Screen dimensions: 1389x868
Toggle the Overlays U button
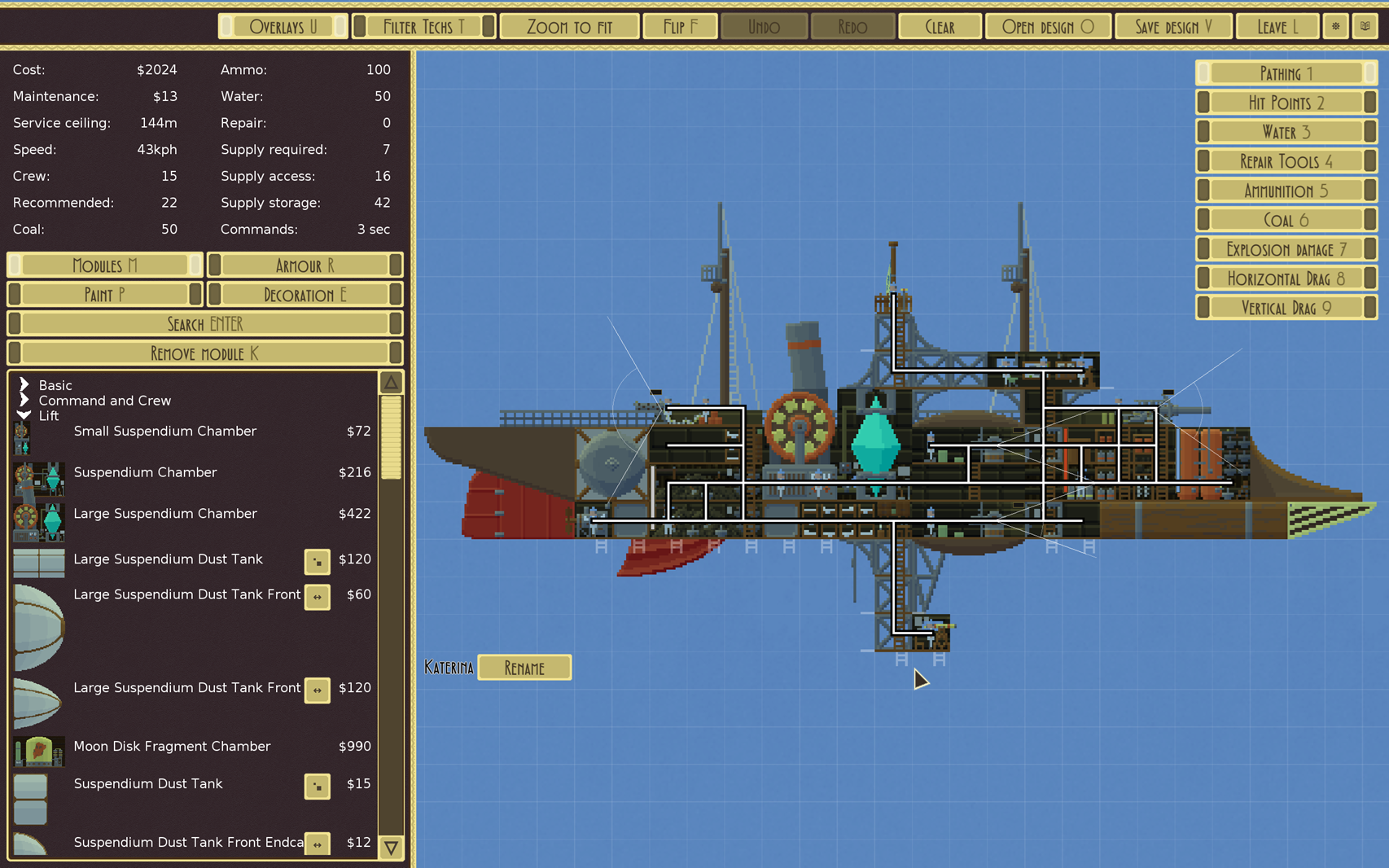[x=283, y=26]
